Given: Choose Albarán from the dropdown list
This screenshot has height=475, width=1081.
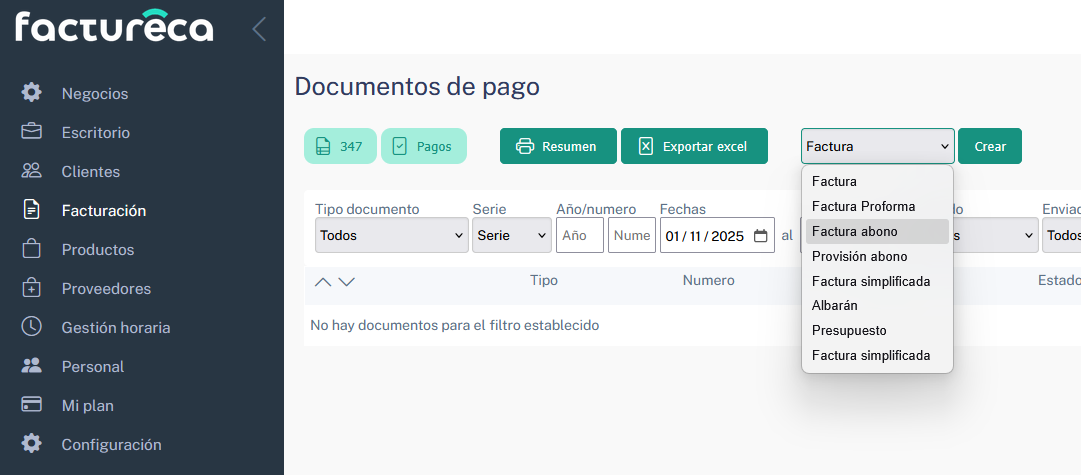Looking at the screenshot, I should coord(877,305).
